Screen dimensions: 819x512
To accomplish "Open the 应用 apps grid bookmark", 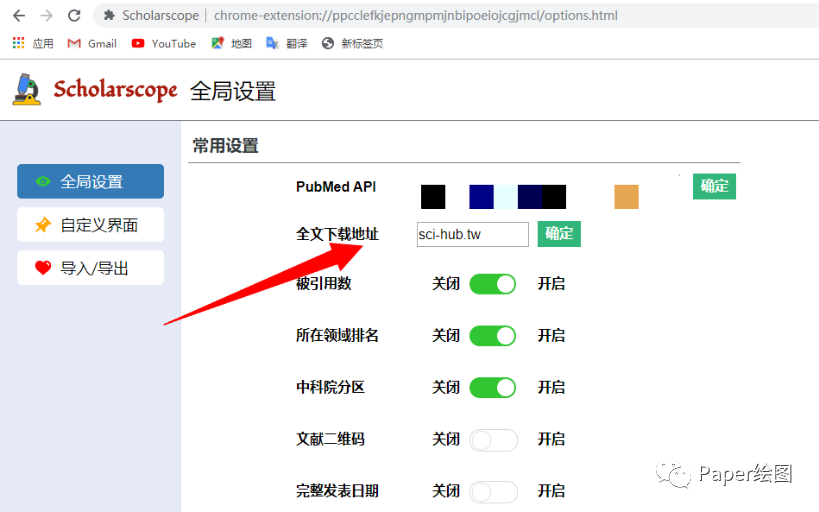I will click(33, 43).
